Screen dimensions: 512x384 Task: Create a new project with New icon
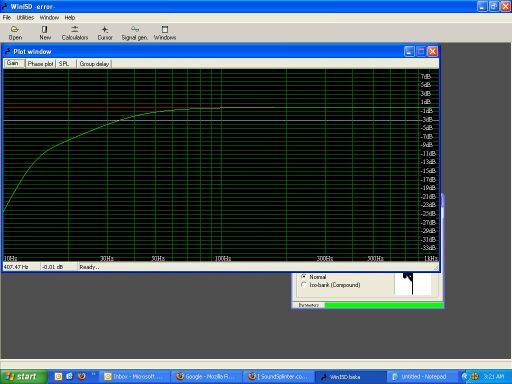[x=45, y=33]
